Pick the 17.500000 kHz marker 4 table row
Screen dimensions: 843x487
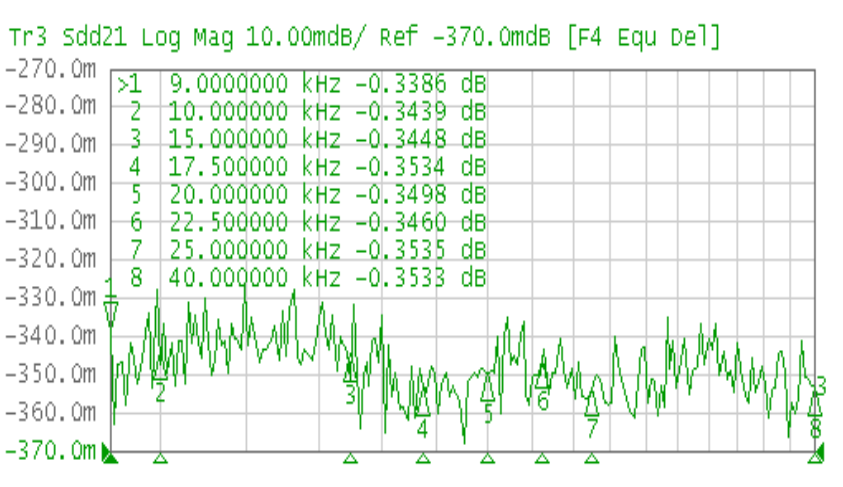coord(300,166)
